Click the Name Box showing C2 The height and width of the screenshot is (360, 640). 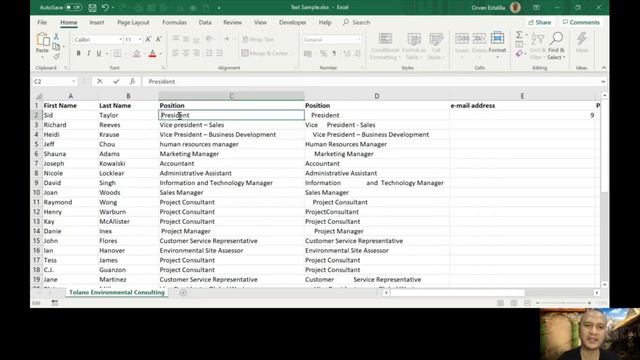(x=52, y=82)
